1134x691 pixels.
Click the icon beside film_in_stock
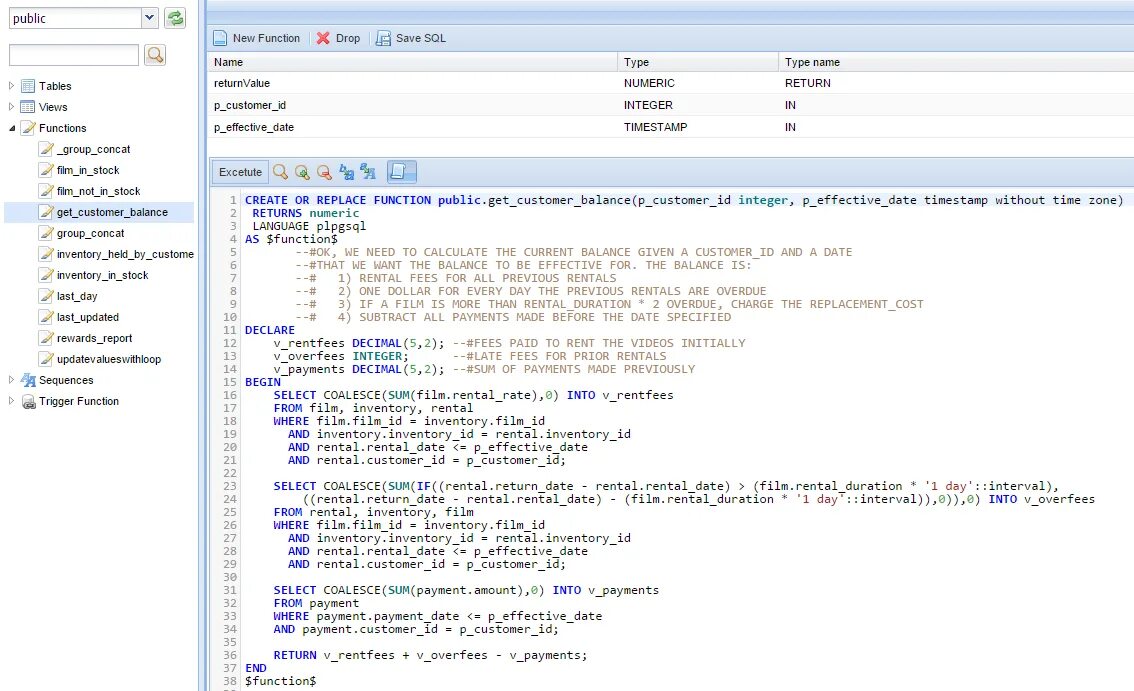pyautogui.click(x=46, y=170)
